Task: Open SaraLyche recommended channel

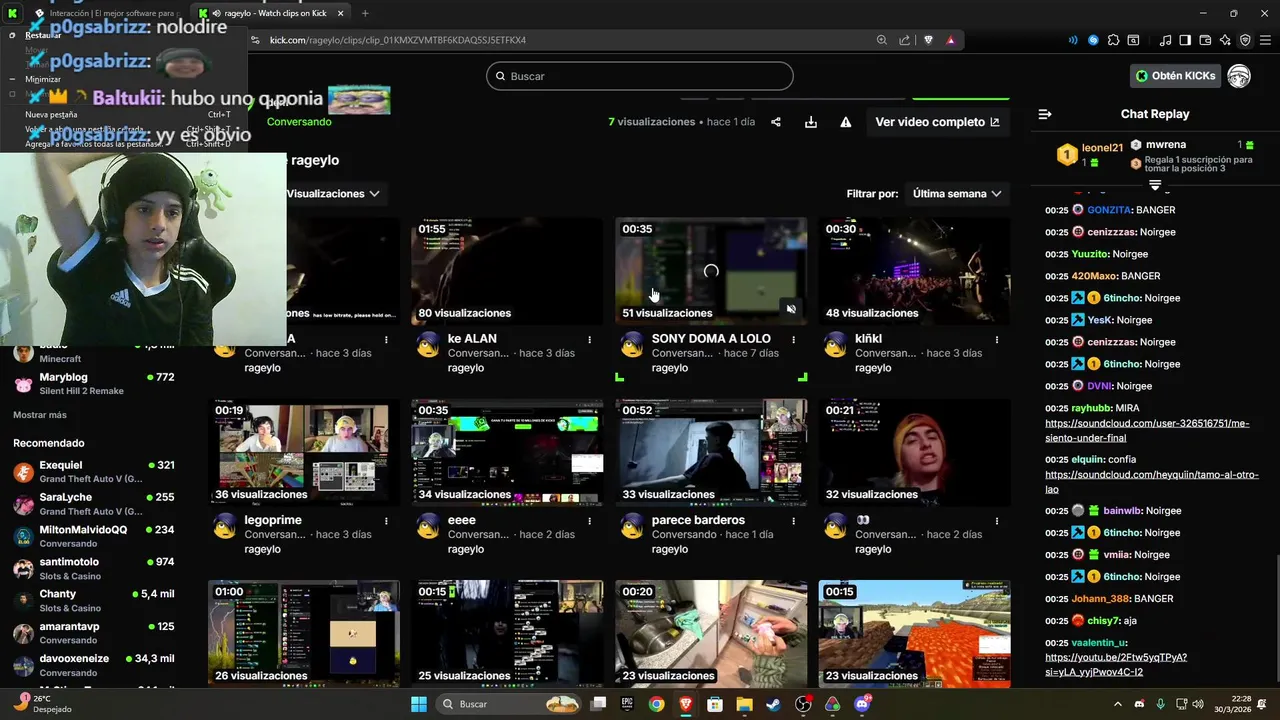Action: pos(94,503)
